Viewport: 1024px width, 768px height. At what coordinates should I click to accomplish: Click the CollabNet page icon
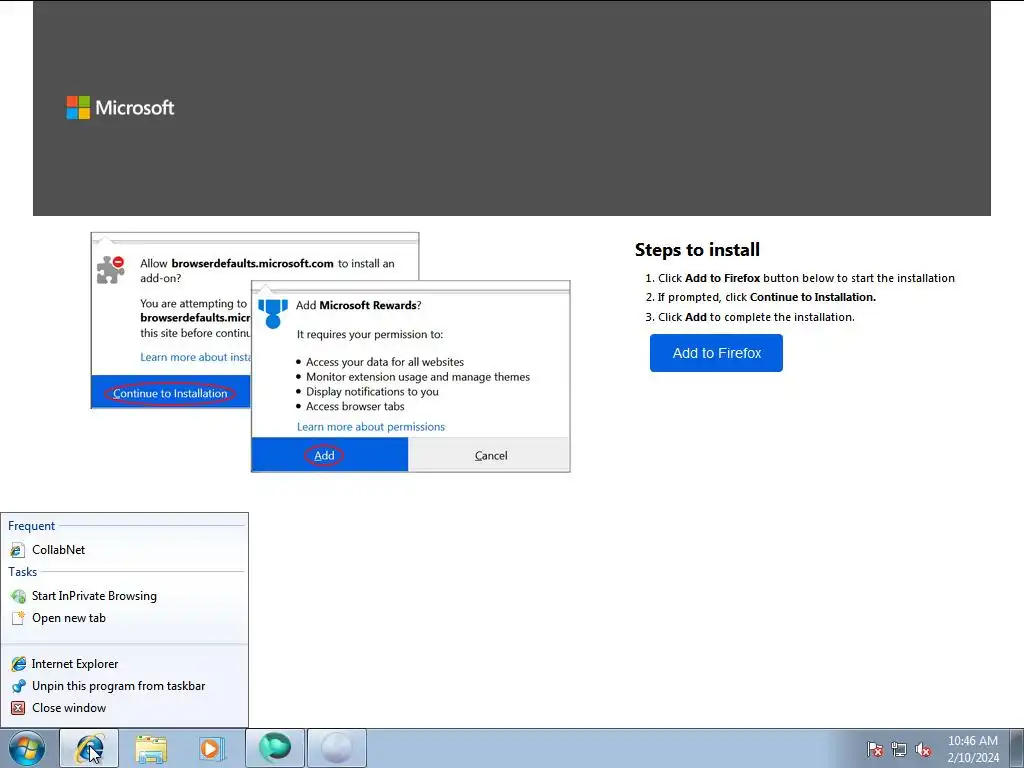18,551
